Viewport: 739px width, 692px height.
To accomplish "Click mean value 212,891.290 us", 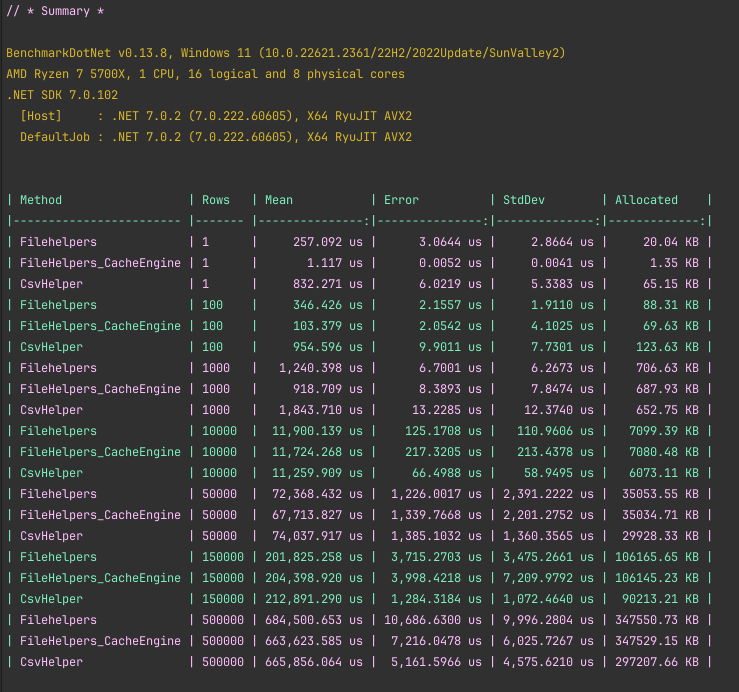I will coord(314,599).
